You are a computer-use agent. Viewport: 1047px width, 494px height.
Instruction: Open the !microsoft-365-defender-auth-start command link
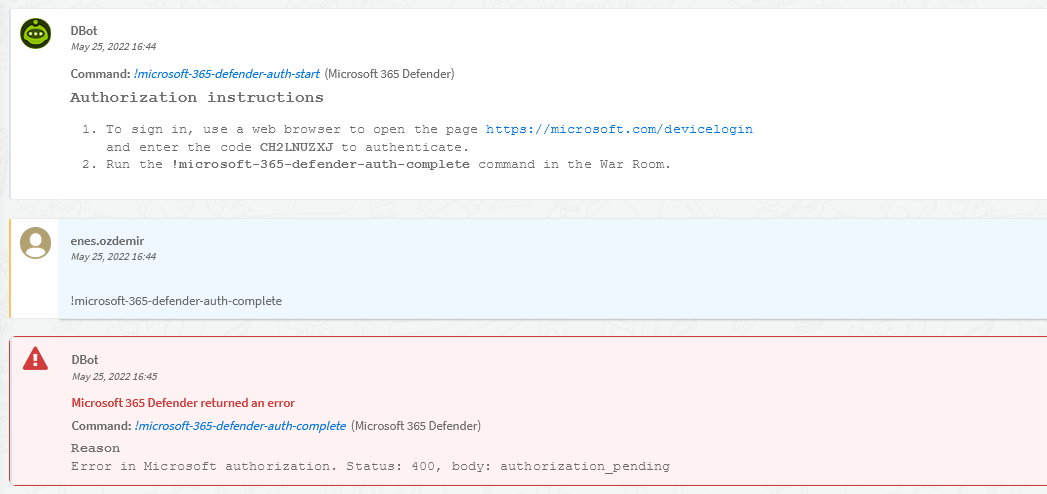[x=226, y=73]
